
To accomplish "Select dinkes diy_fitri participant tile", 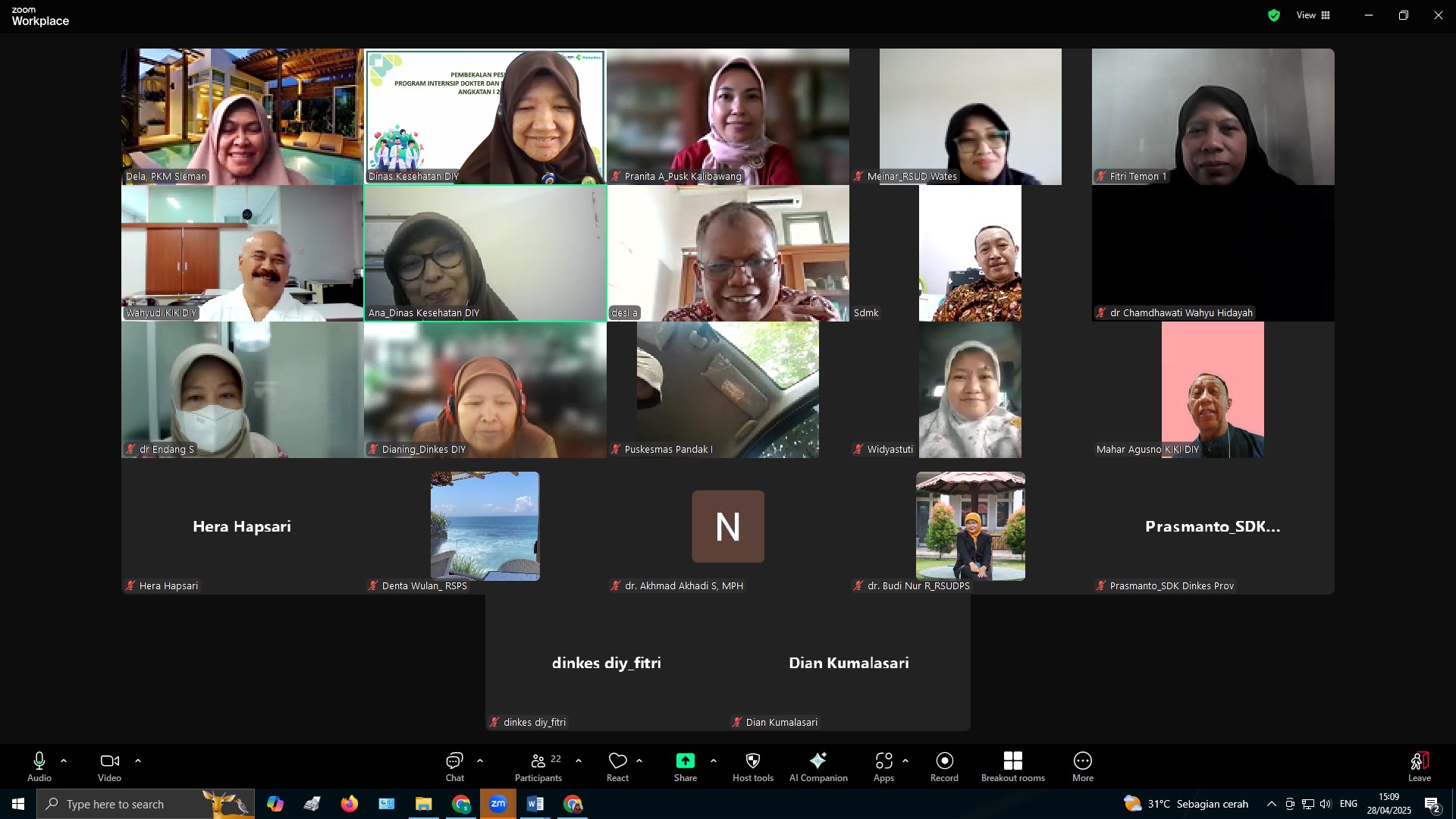I will tap(607, 663).
